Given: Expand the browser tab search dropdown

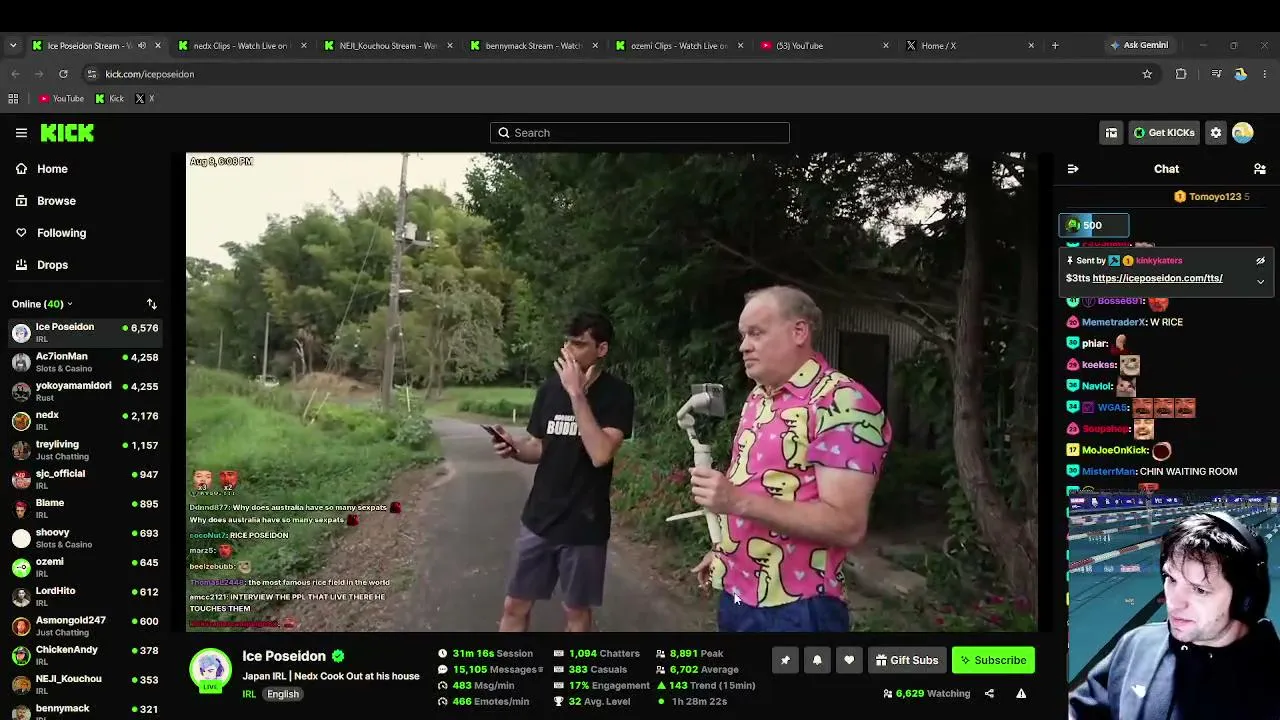Looking at the screenshot, I should point(13,45).
